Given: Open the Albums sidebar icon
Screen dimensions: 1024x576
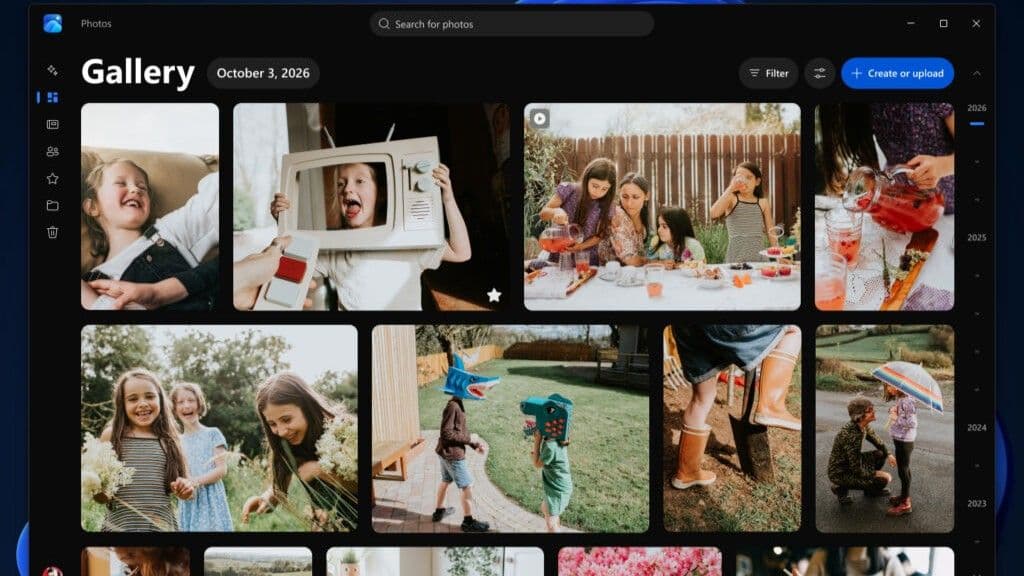Looking at the screenshot, I should (x=52, y=124).
